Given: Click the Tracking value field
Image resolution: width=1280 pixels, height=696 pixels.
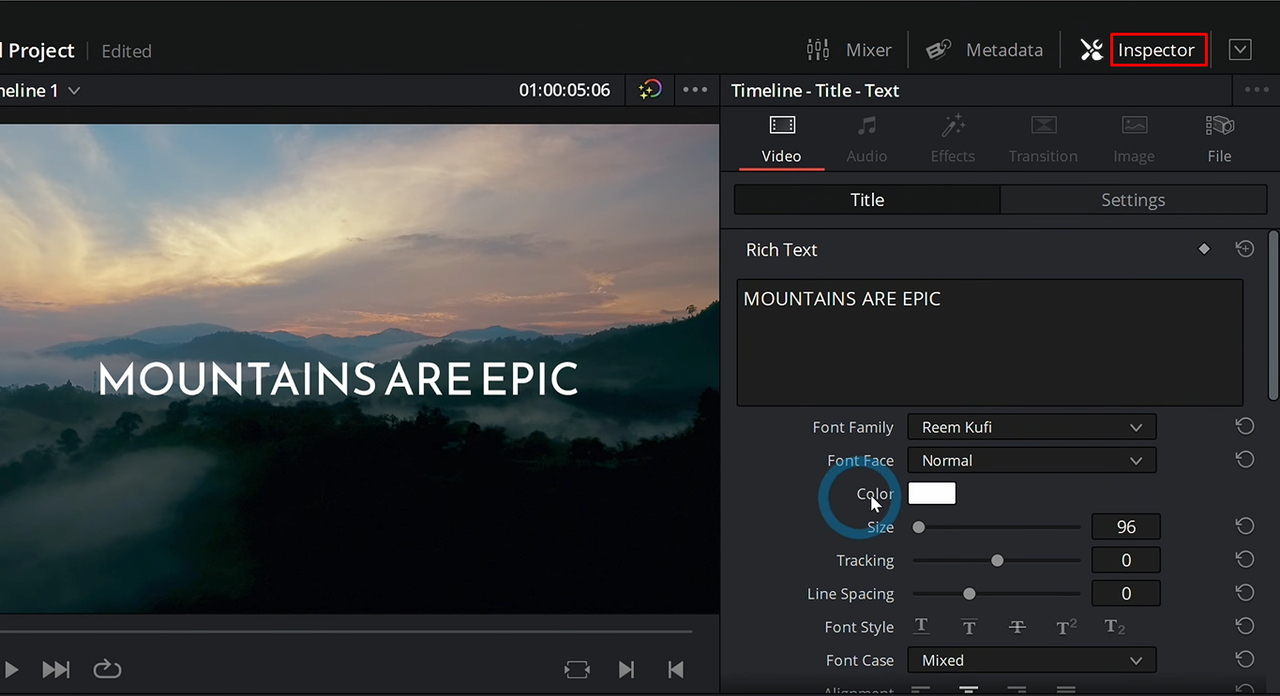Looking at the screenshot, I should (x=1126, y=560).
